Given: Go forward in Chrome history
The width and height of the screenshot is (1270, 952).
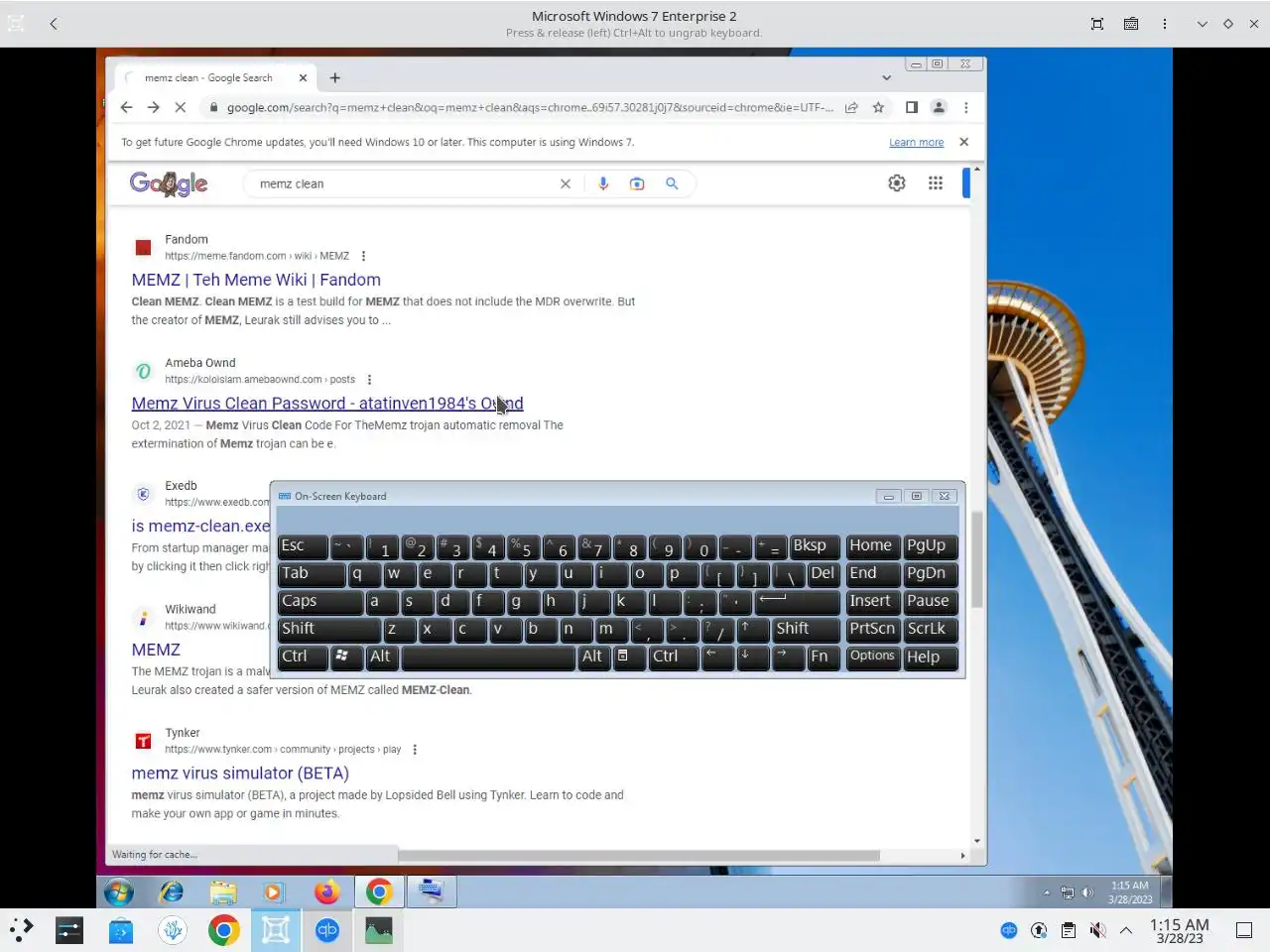Looking at the screenshot, I should pos(153,107).
